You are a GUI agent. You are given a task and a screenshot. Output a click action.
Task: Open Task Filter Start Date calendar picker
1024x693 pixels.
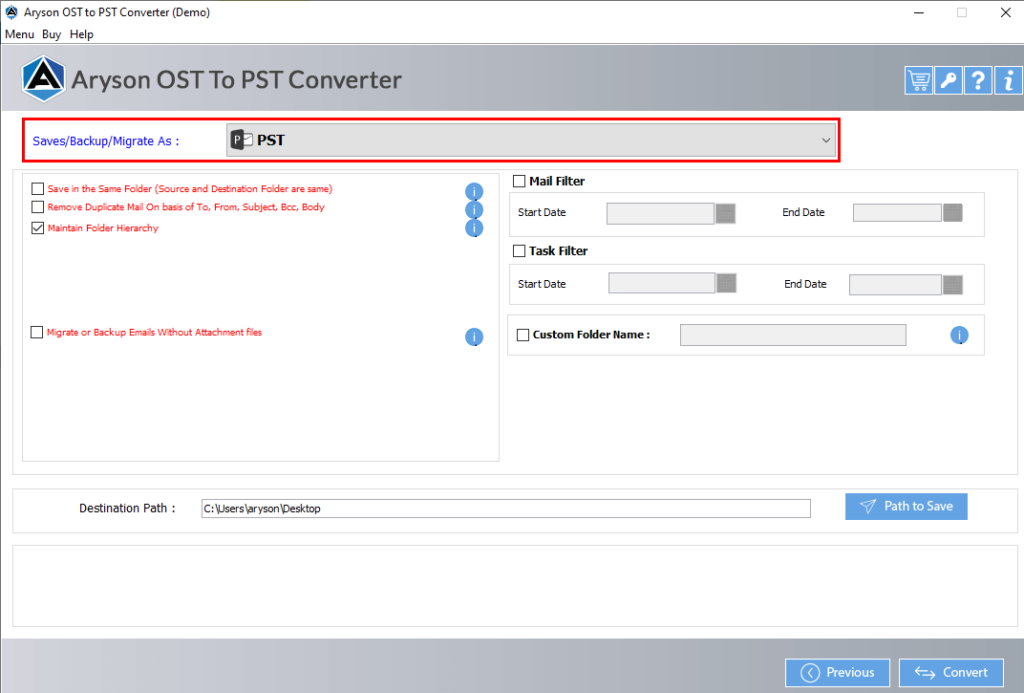pyautogui.click(x=726, y=283)
